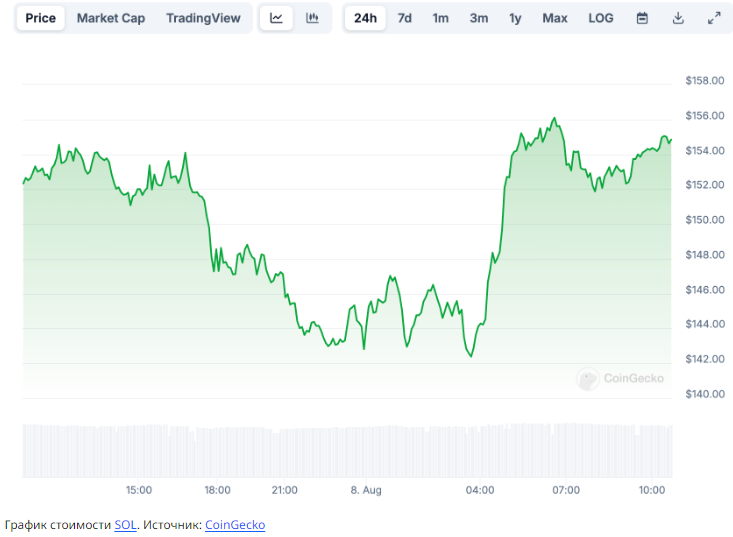Click the 18:00 time axis label
This screenshot has height=537, width=733.
(x=217, y=490)
